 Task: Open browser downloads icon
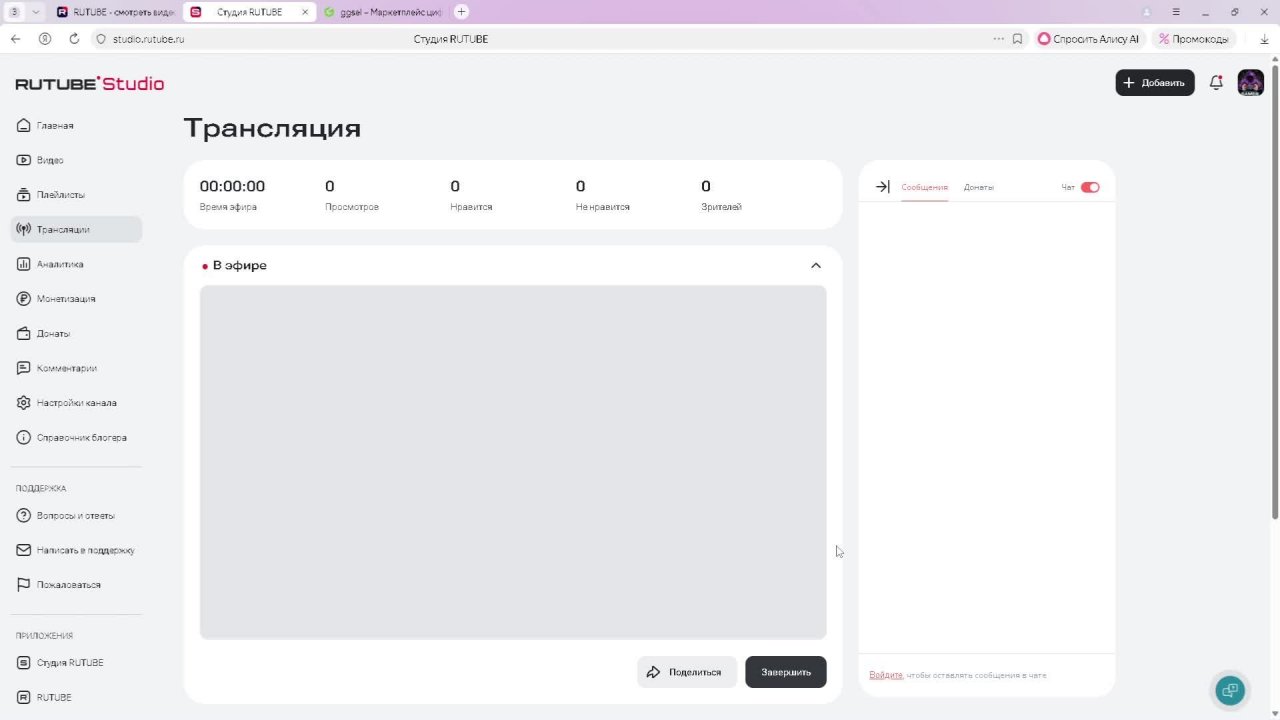point(1264,39)
